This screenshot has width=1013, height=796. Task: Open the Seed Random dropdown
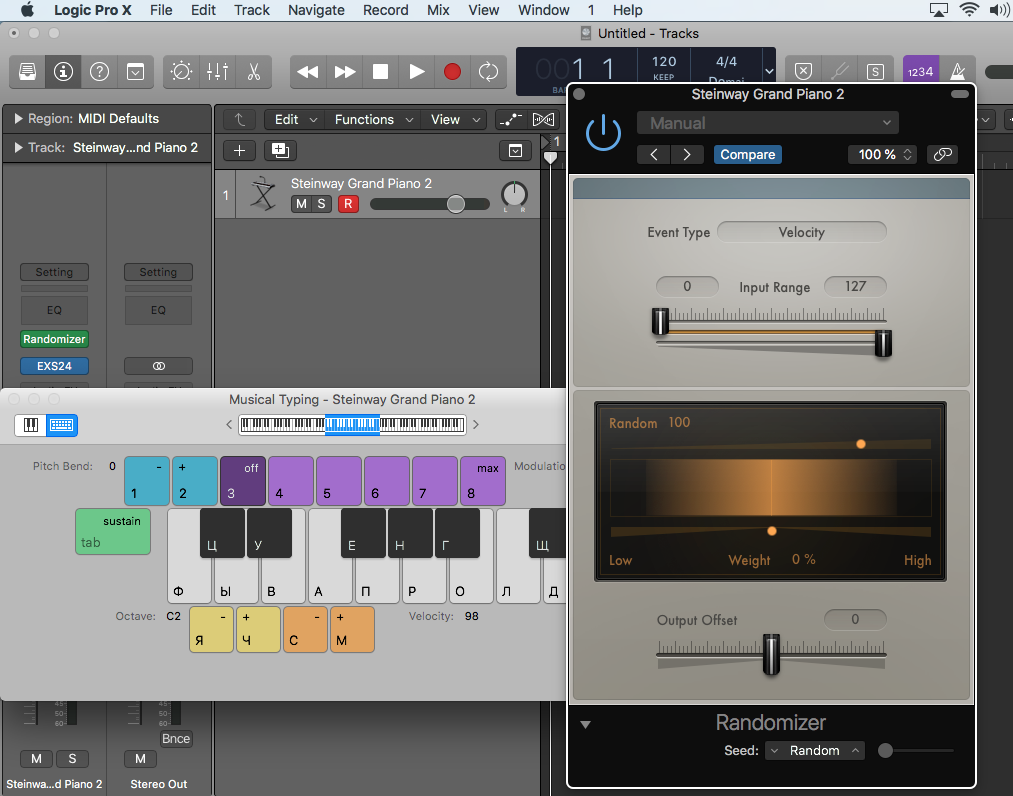click(x=815, y=751)
